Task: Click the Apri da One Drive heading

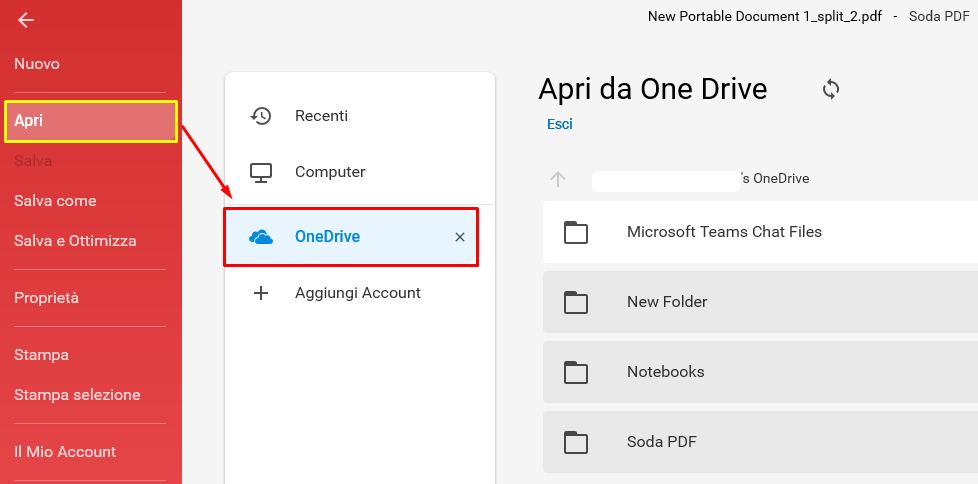Action: (652, 89)
